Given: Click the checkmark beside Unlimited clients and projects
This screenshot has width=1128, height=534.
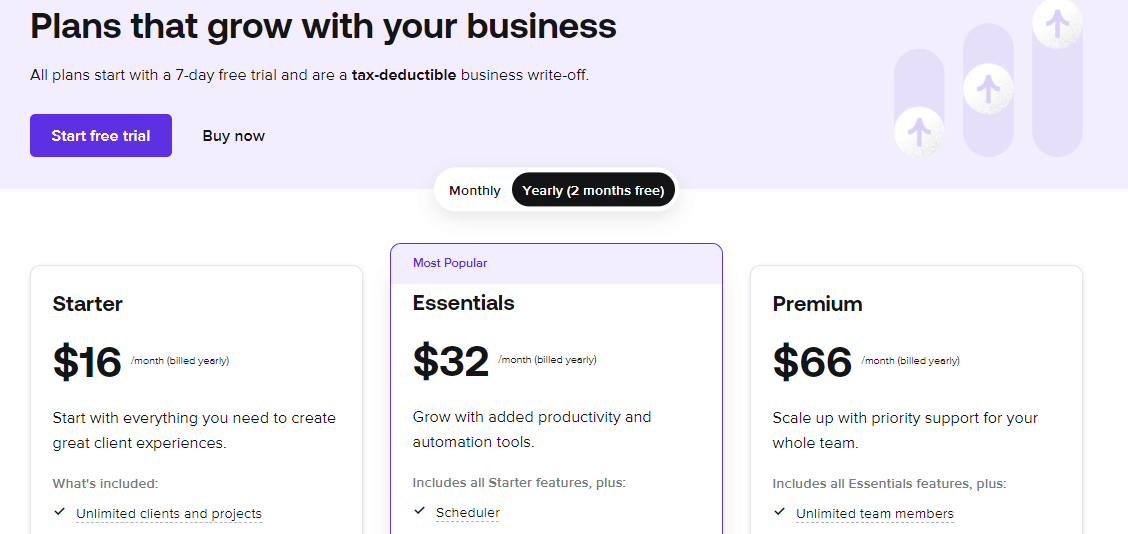Looking at the screenshot, I should point(60,512).
